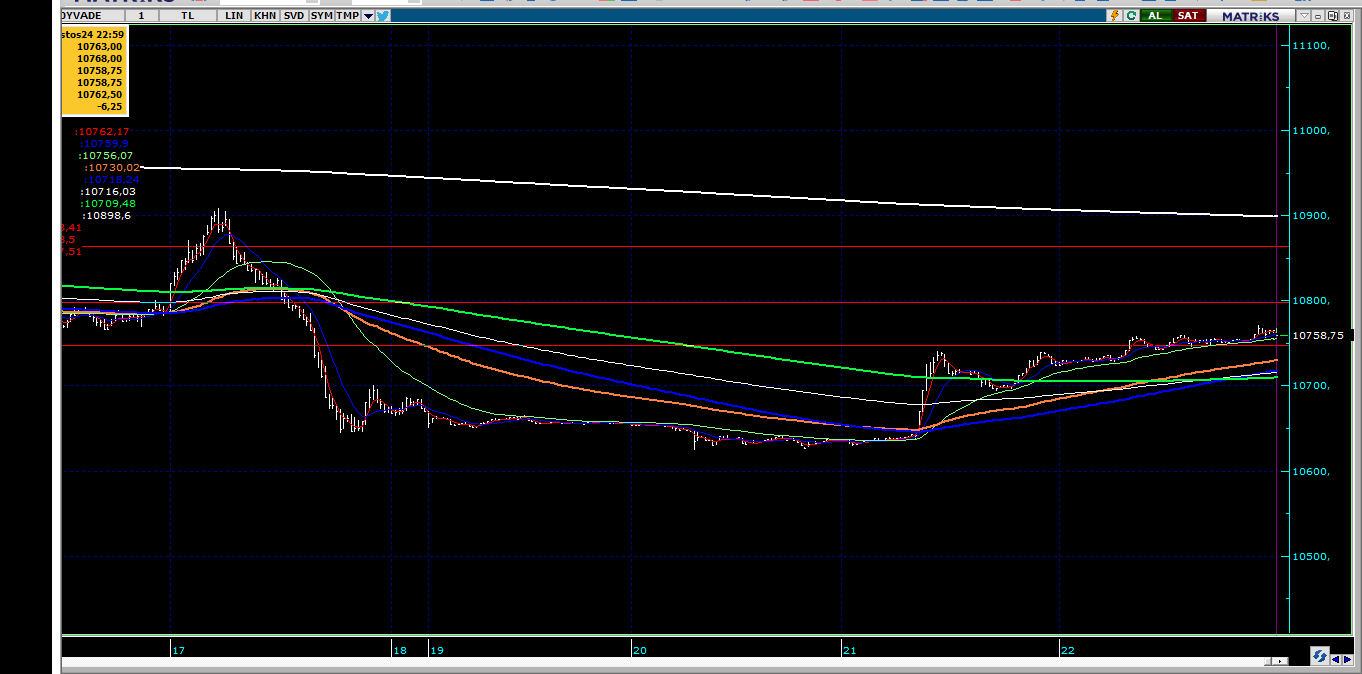Click date label 21 on time axis
Screen dimensions: 1362x674
[850, 650]
